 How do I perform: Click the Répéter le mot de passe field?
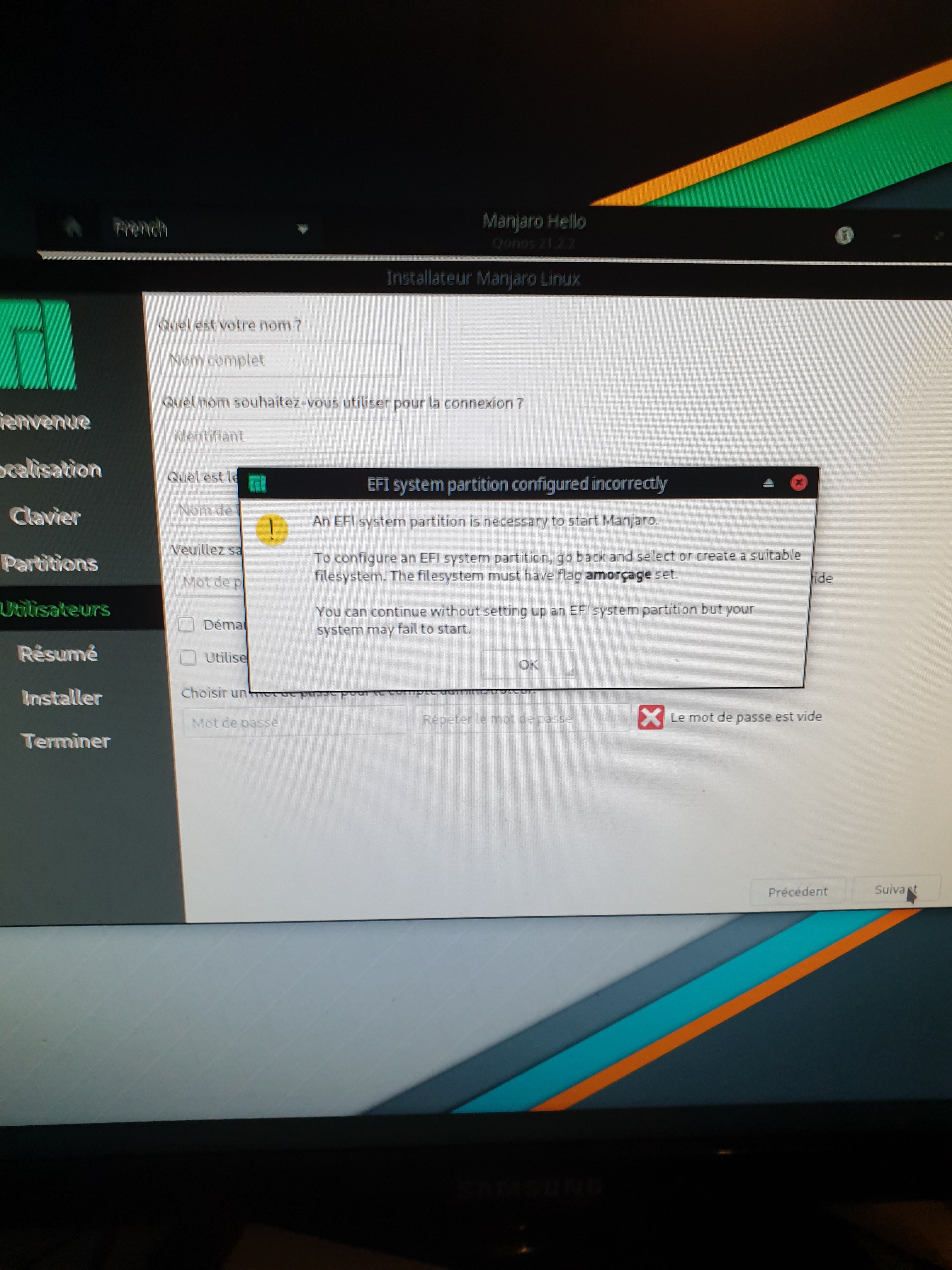coord(522,719)
